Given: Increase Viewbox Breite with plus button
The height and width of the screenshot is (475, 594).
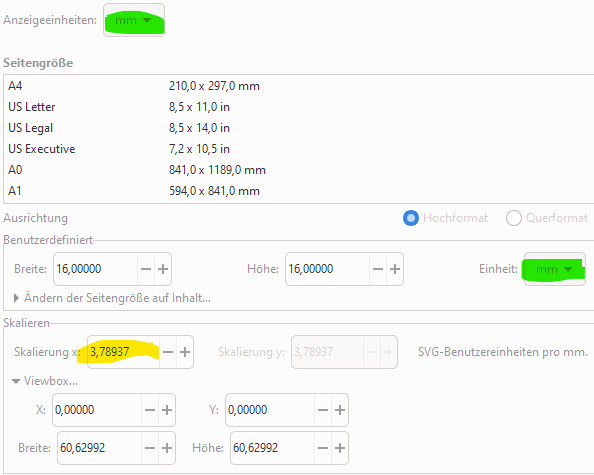Looking at the screenshot, I should (x=167, y=448).
